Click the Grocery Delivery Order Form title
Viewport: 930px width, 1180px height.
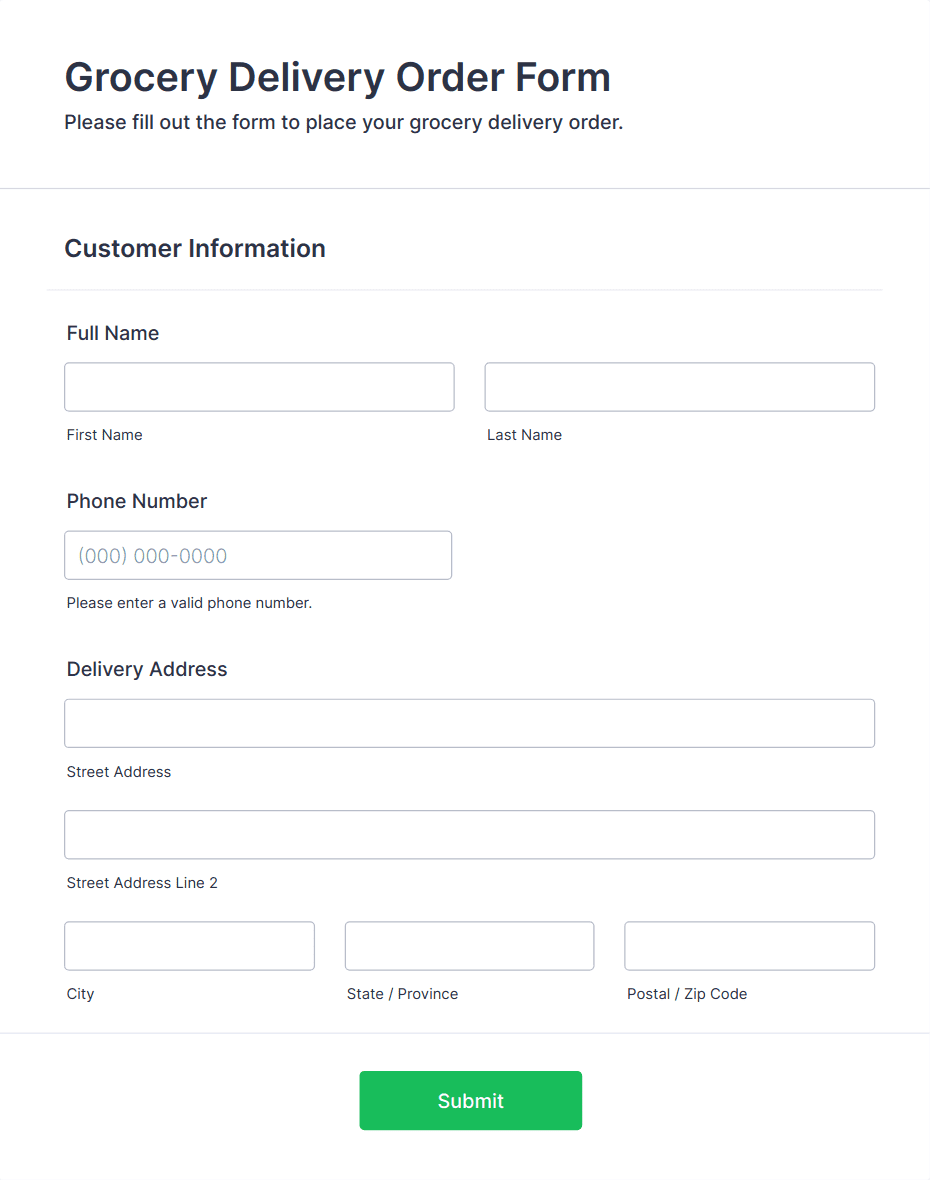[x=337, y=77]
